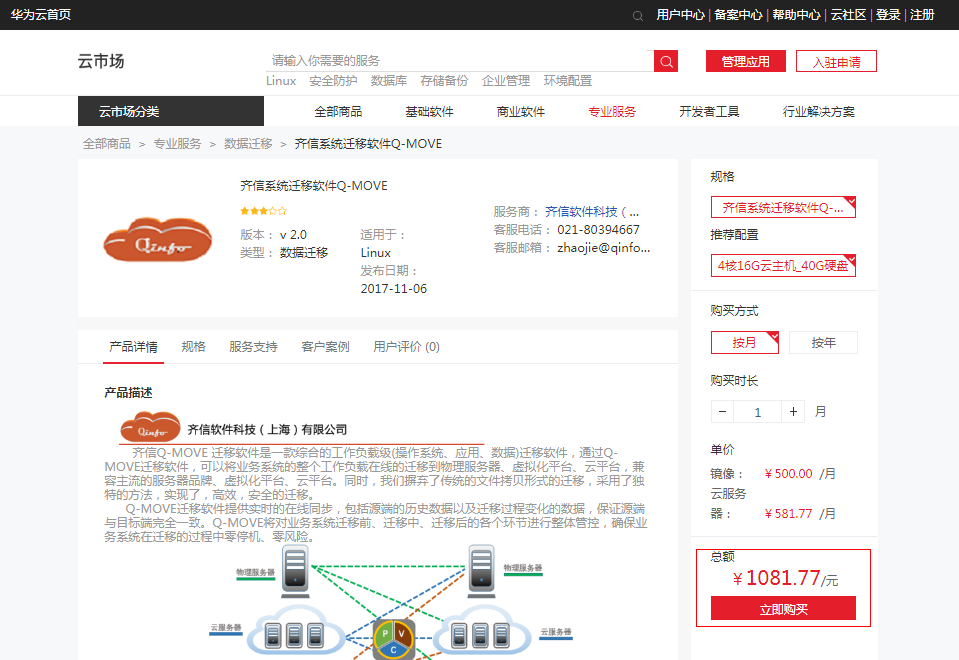
Task: Click the left physical server icon in diagram
Action: pos(295,571)
